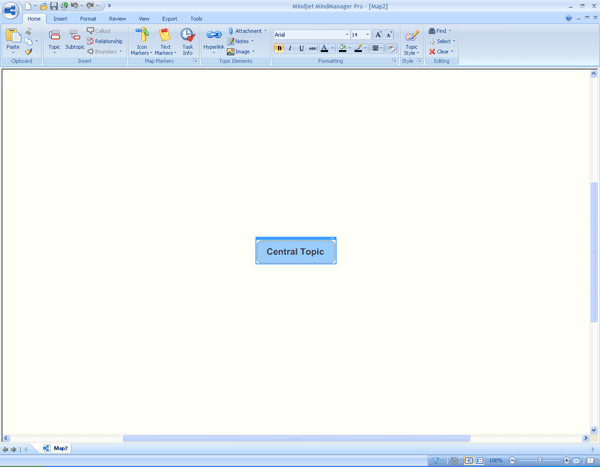Toggle Strikethrough formatting
This screenshot has width=600, height=467.
[313, 48]
